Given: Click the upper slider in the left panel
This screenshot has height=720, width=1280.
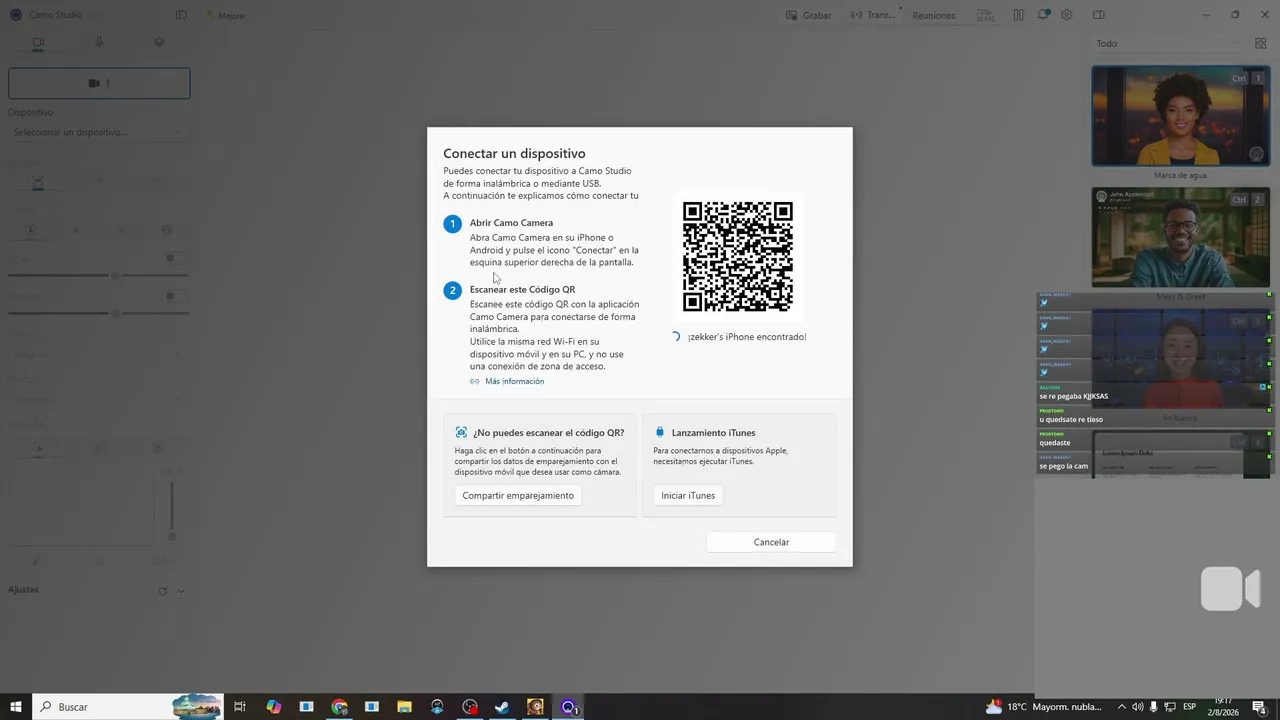Looking at the screenshot, I should (98, 275).
